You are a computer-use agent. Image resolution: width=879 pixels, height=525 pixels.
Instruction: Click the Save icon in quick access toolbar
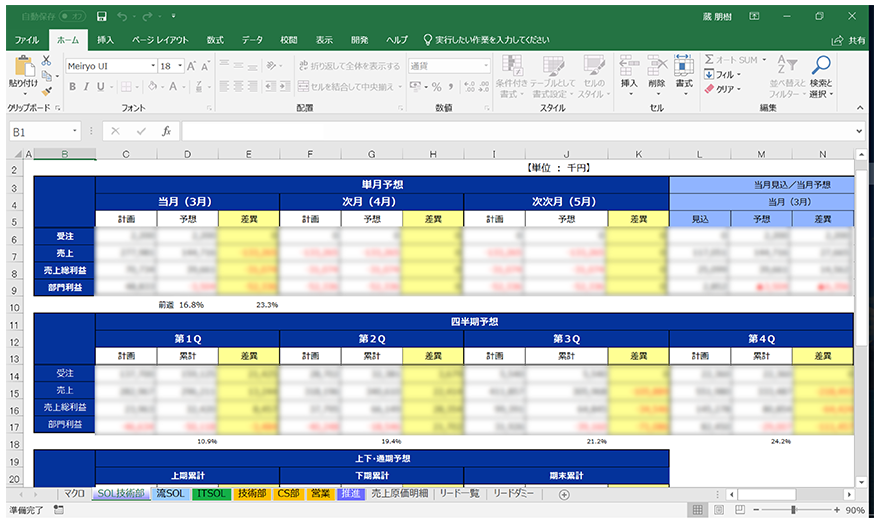pos(102,17)
